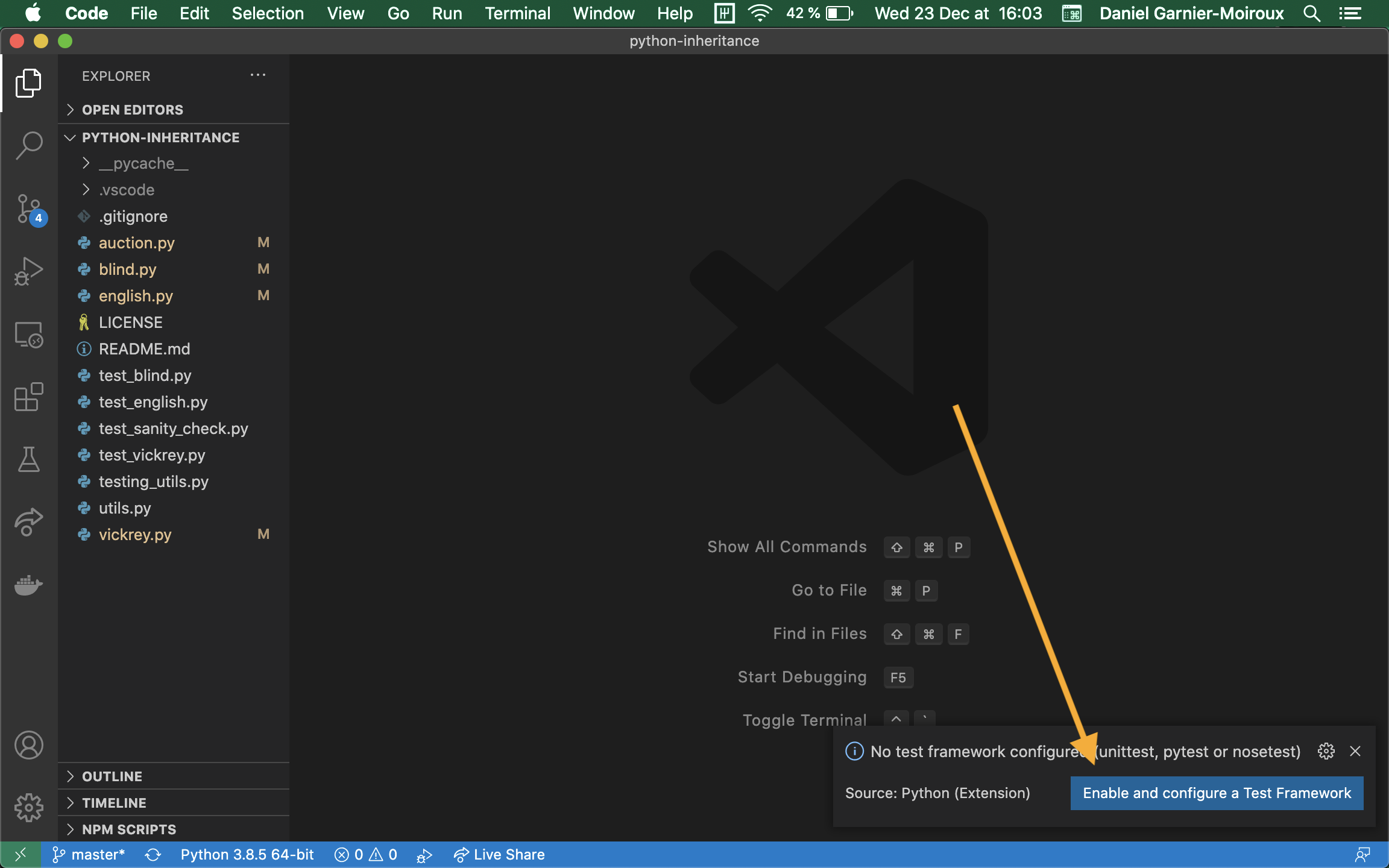The height and width of the screenshot is (868, 1389).
Task: Open the Testing flask icon view
Action: pos(28,459)
